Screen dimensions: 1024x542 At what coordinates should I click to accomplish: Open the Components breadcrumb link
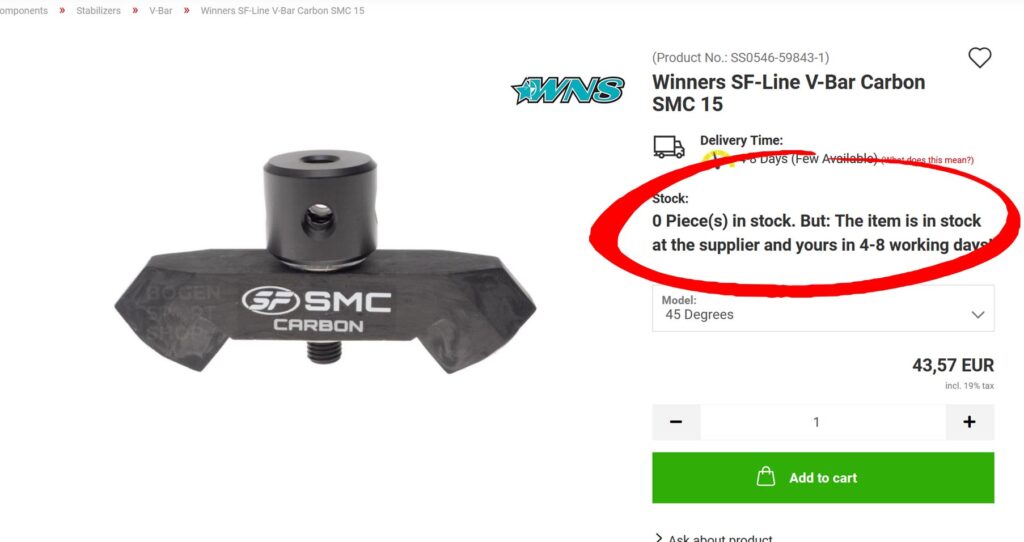click(x=24, y=10)
